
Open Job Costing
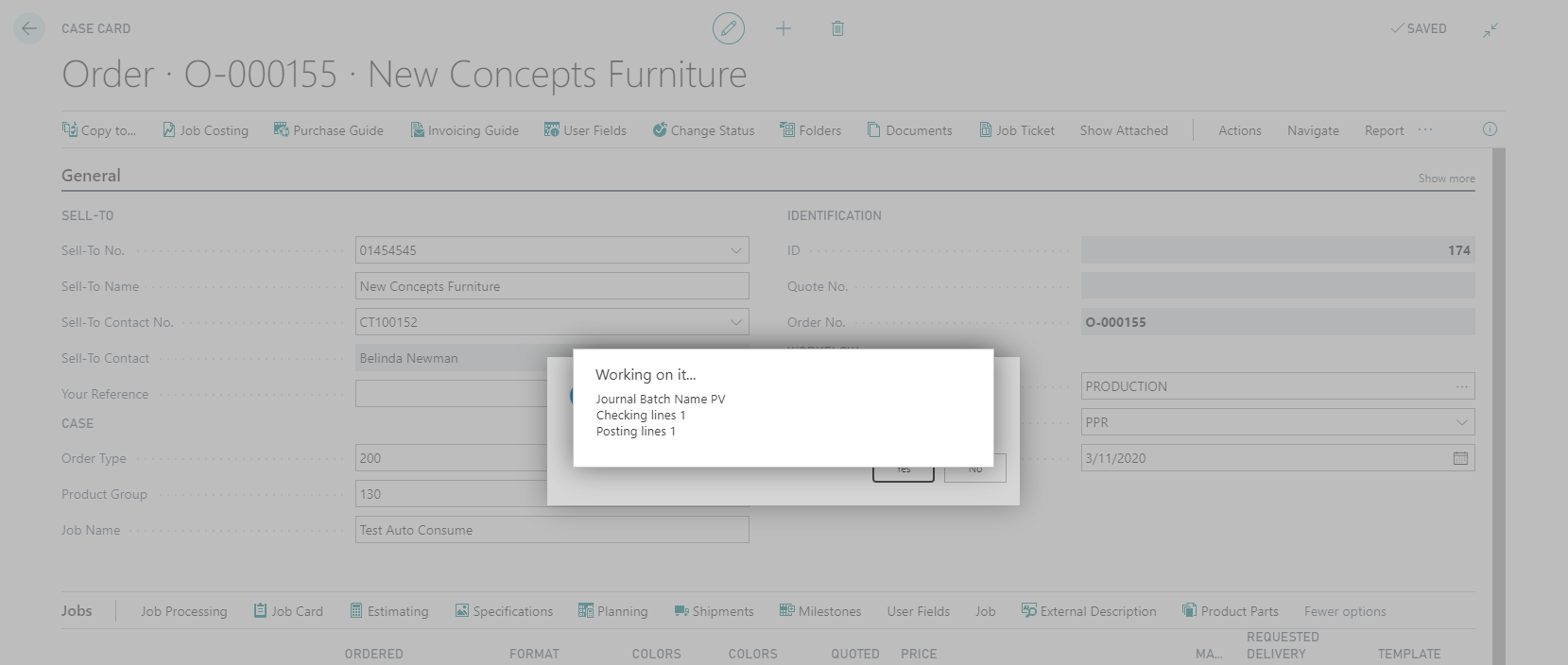[x=205, y=130]
